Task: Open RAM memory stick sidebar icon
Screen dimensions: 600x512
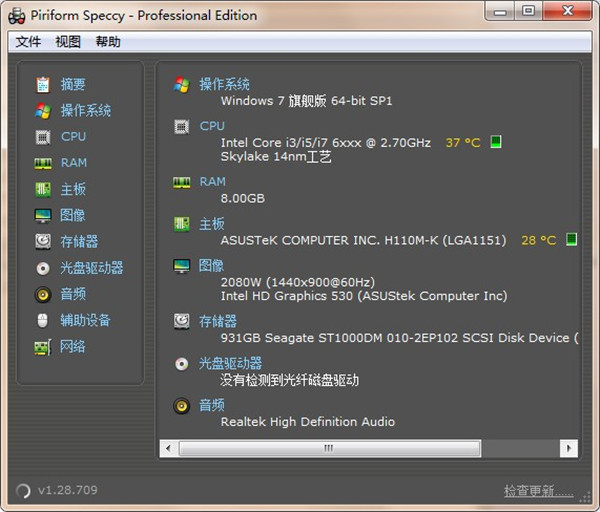Action: pyautogui.click(x=43, y=163)
